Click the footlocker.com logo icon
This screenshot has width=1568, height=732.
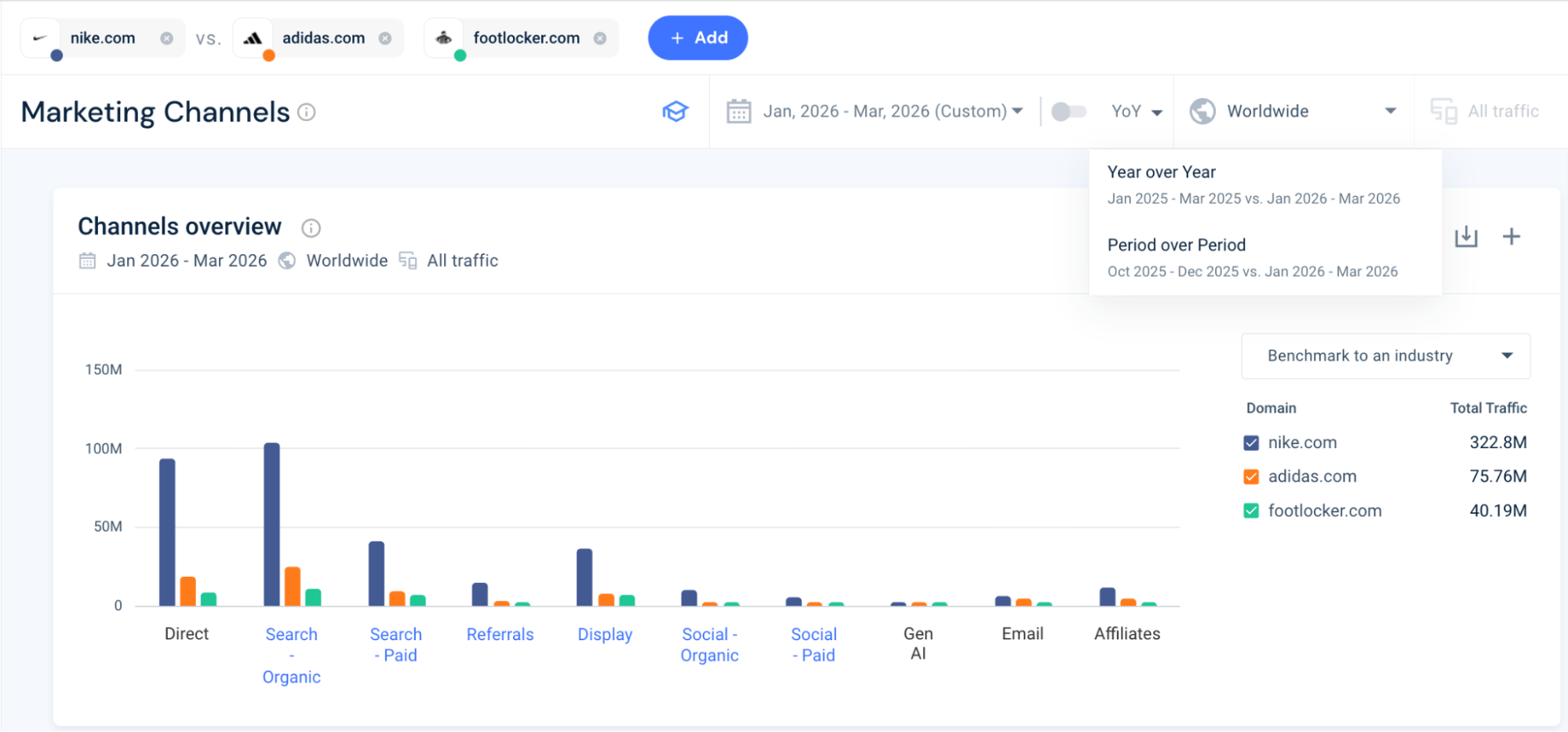pyautogui.click(x=444, y=38)
